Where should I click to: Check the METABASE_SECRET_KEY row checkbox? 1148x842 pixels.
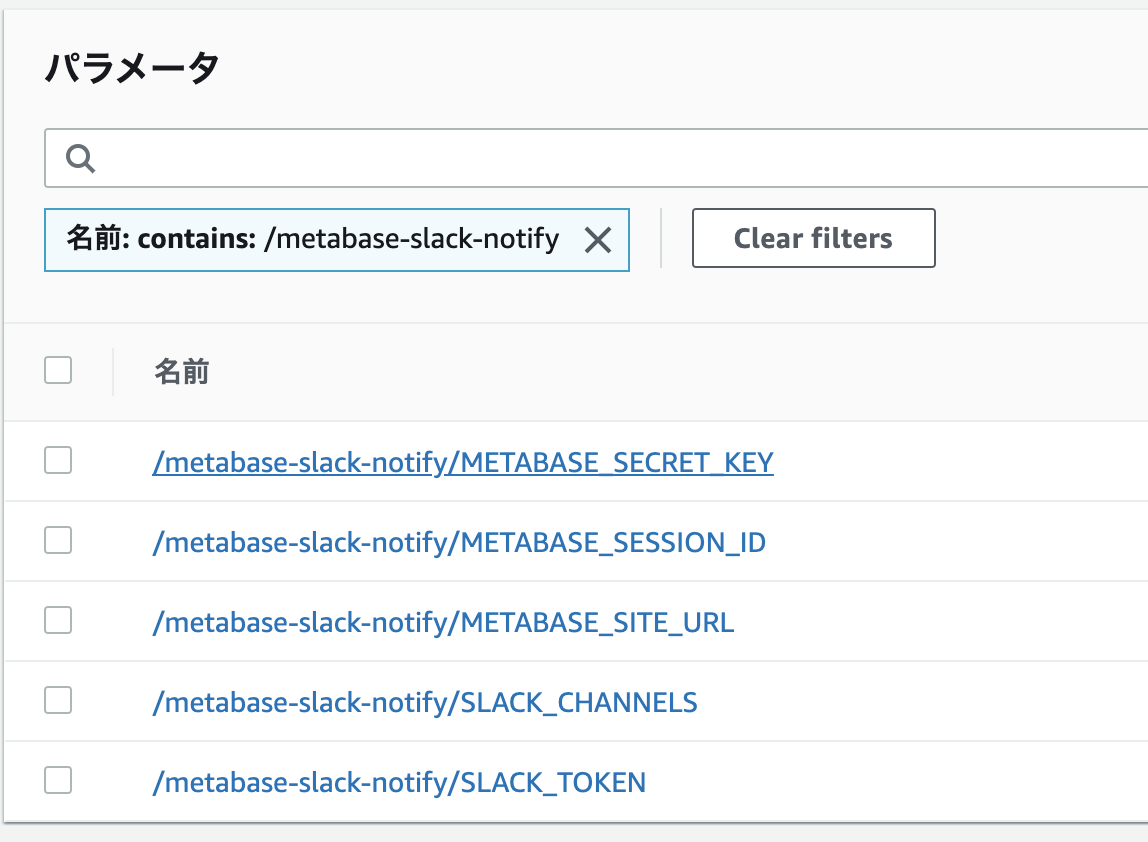tap(58, 461)
